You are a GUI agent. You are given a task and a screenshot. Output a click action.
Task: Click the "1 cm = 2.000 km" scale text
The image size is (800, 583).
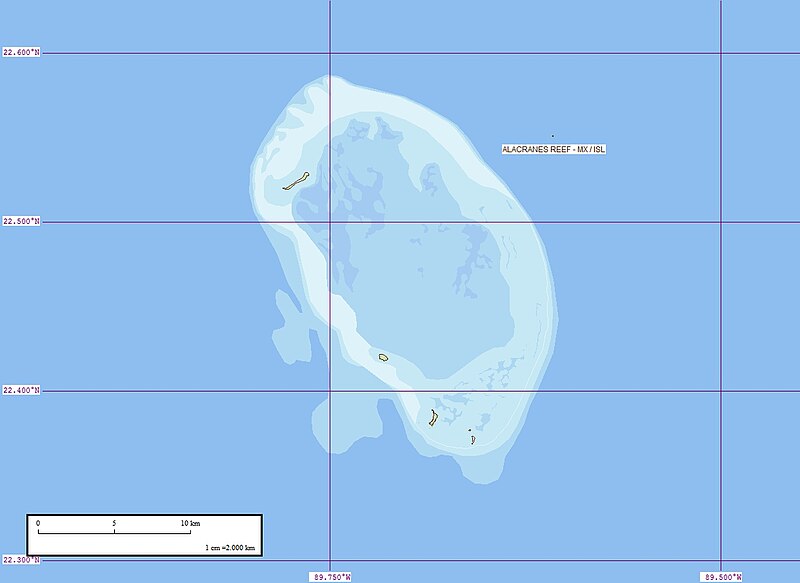pyautogui.click(x=230, y=548)
